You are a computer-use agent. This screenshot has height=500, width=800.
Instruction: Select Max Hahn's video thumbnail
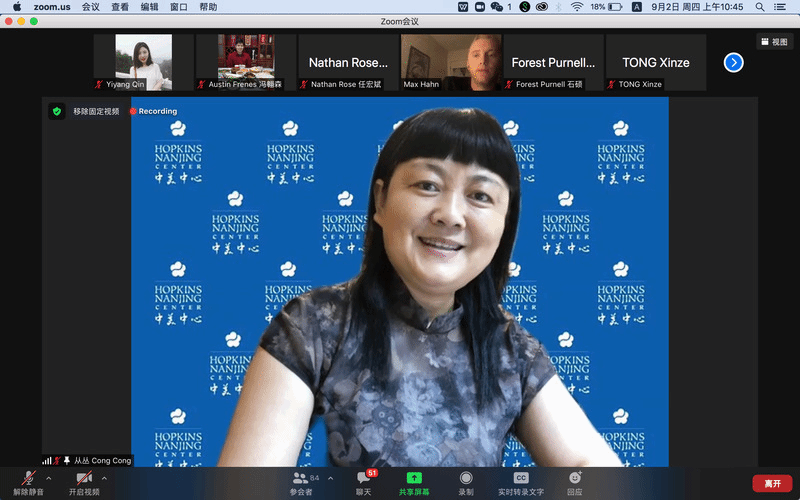pos(451,62)
